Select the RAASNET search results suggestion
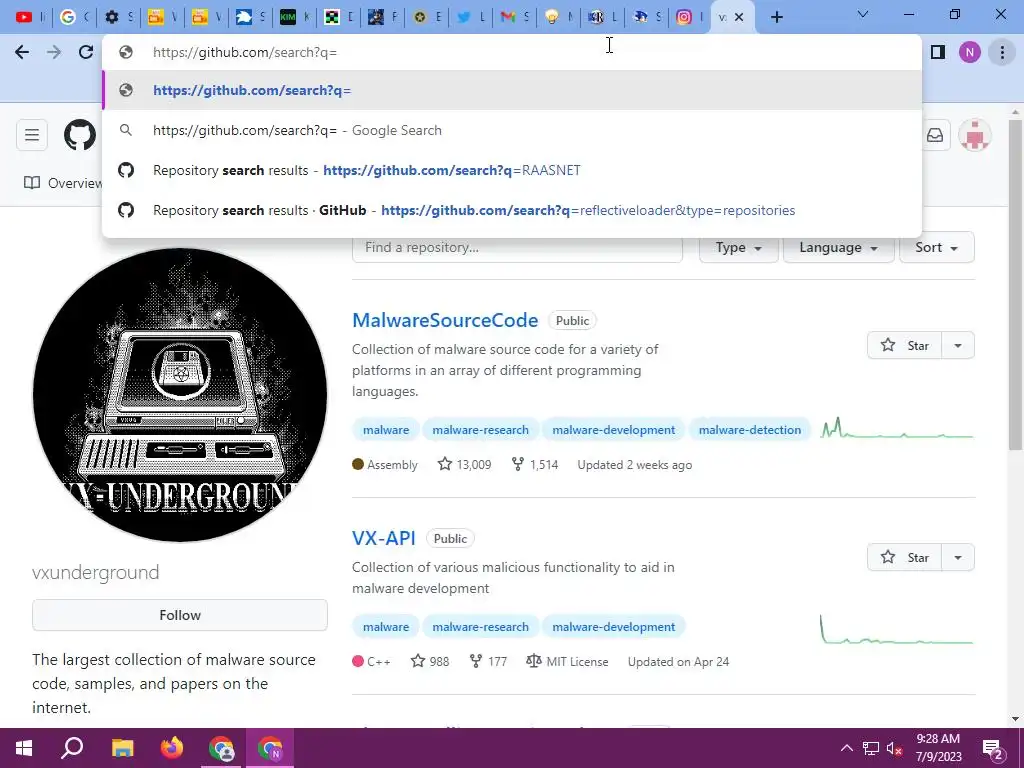This screenshot has width=1024, height=768. click(x=512, y=170)
